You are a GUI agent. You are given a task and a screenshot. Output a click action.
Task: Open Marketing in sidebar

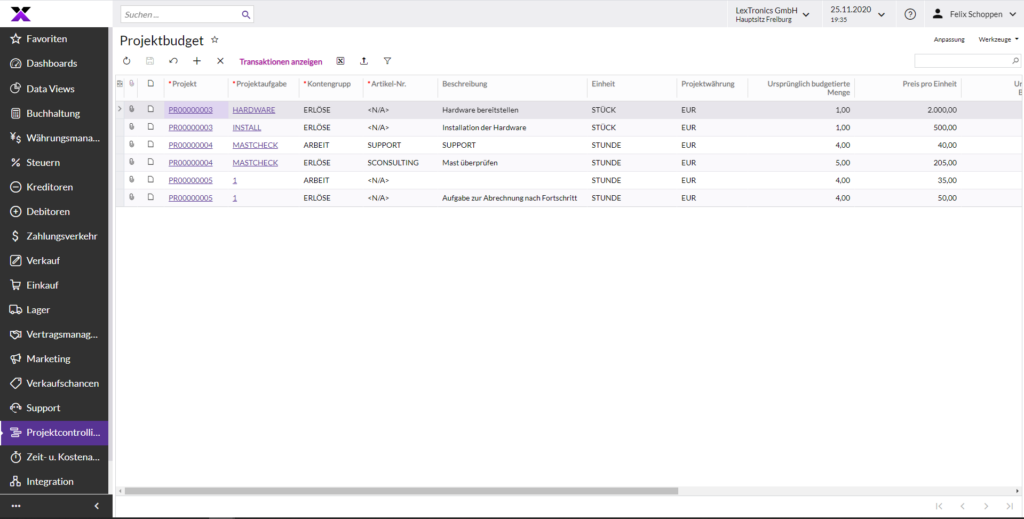pos(54,358)
